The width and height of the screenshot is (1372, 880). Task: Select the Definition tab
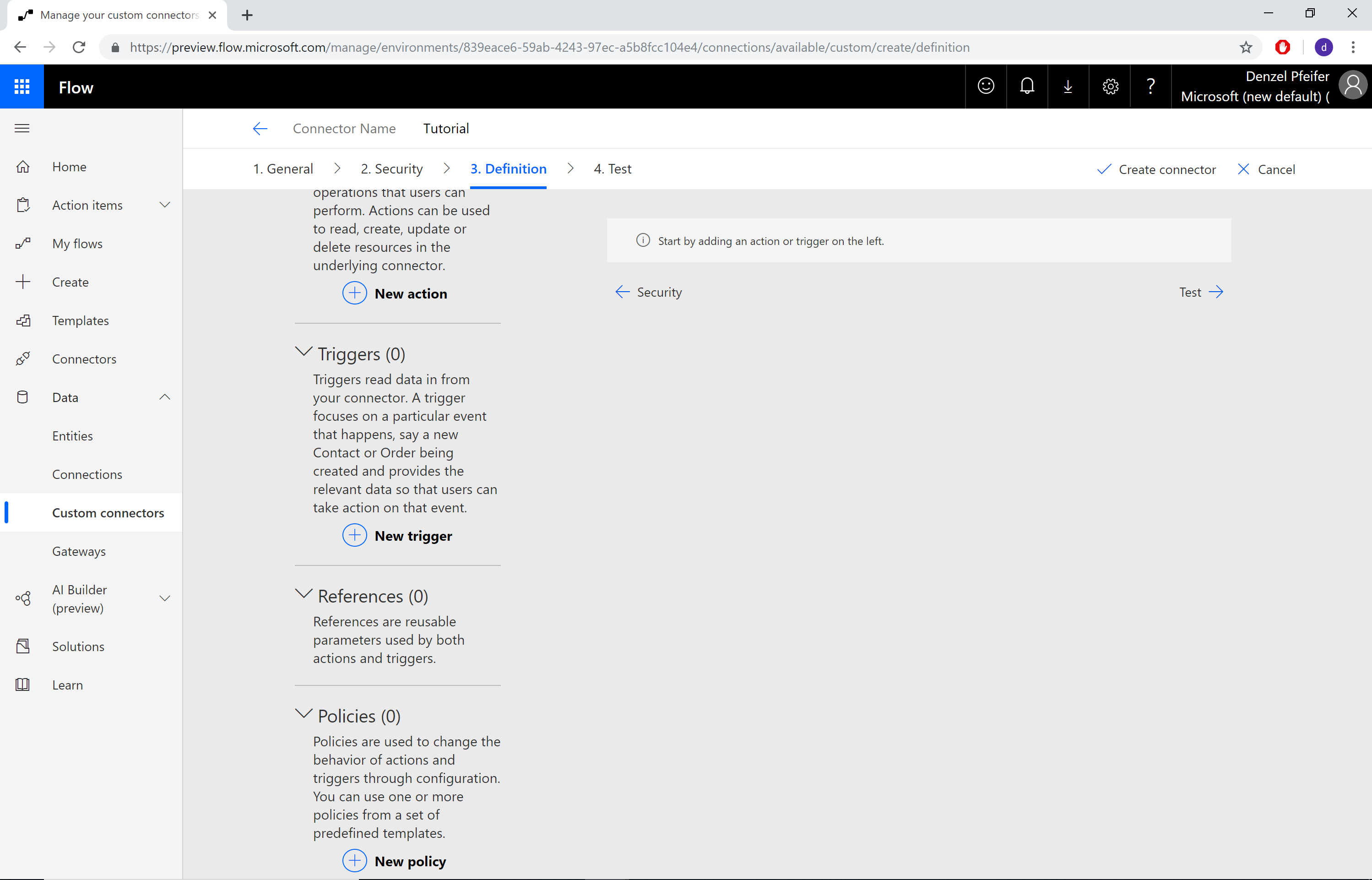click(x=509, y=168)
